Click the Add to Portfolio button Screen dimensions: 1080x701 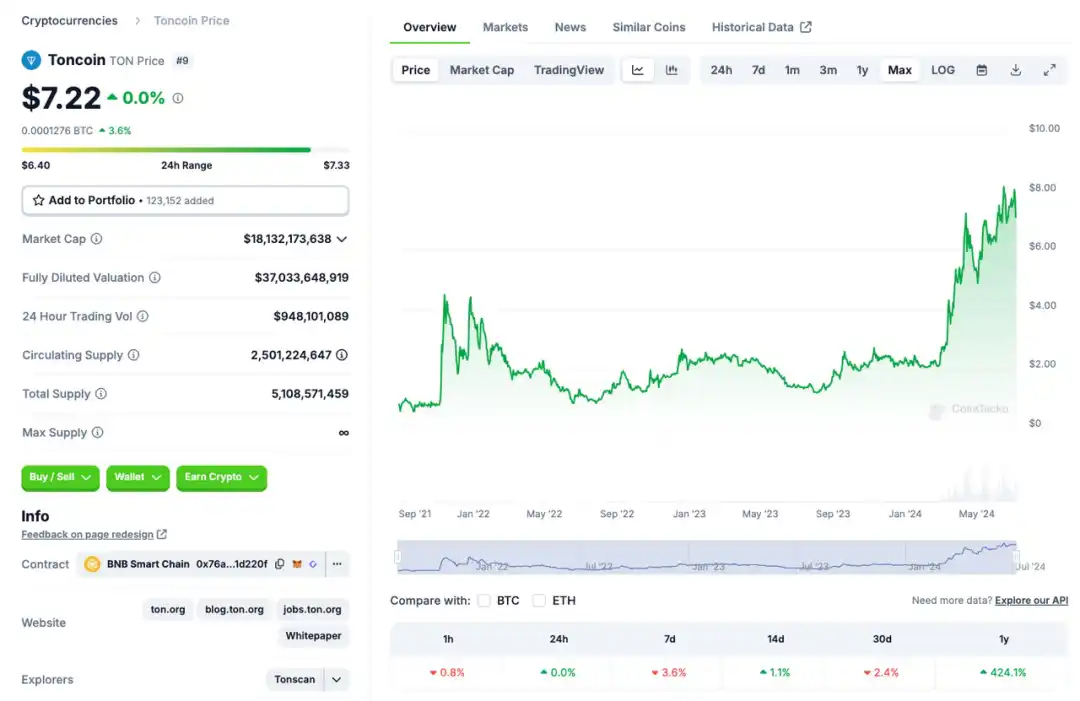click(185, 200)
